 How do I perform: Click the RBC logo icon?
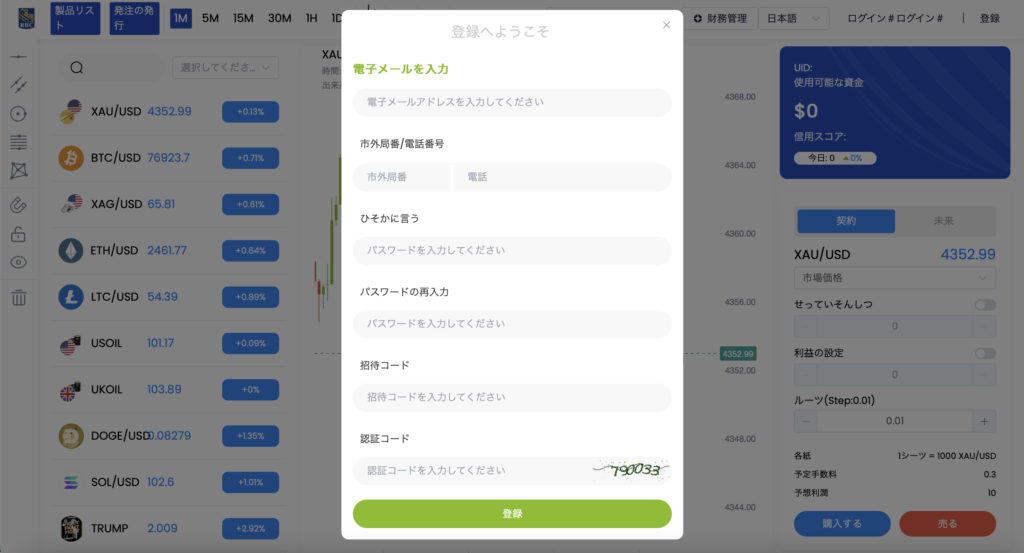tap(26, 18)
